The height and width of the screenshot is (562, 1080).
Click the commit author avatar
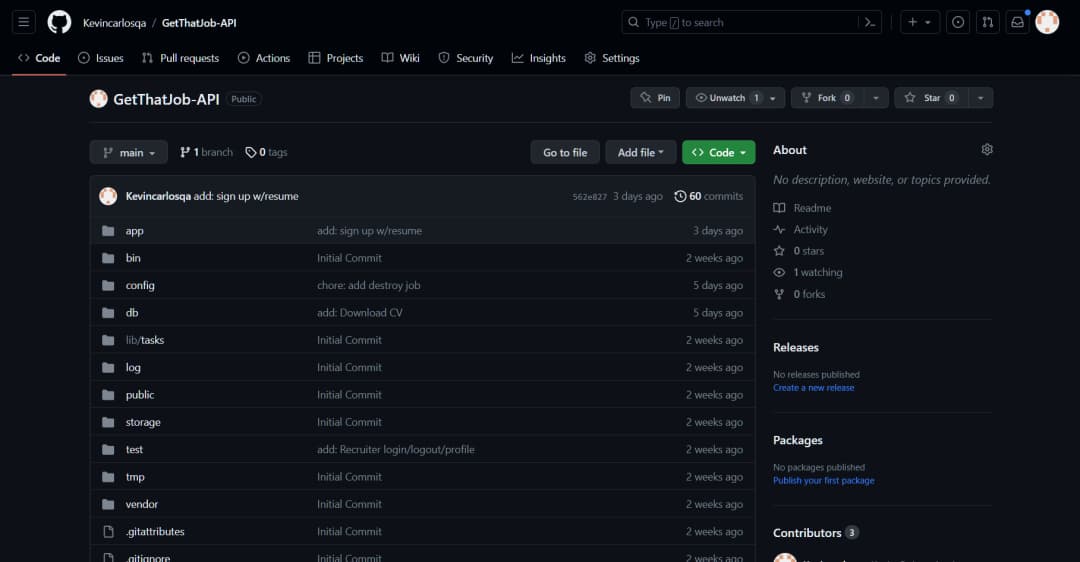pos(108,196)
